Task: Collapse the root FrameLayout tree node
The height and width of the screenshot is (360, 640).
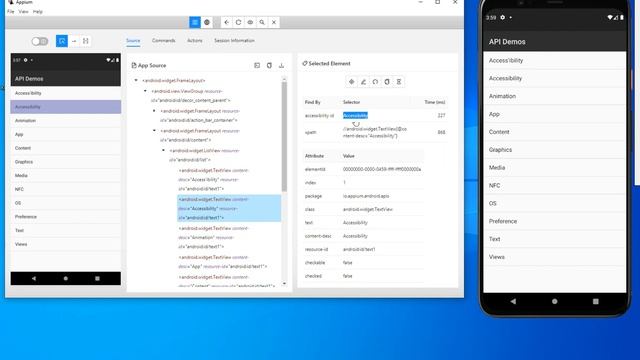Action: (136, 80)
